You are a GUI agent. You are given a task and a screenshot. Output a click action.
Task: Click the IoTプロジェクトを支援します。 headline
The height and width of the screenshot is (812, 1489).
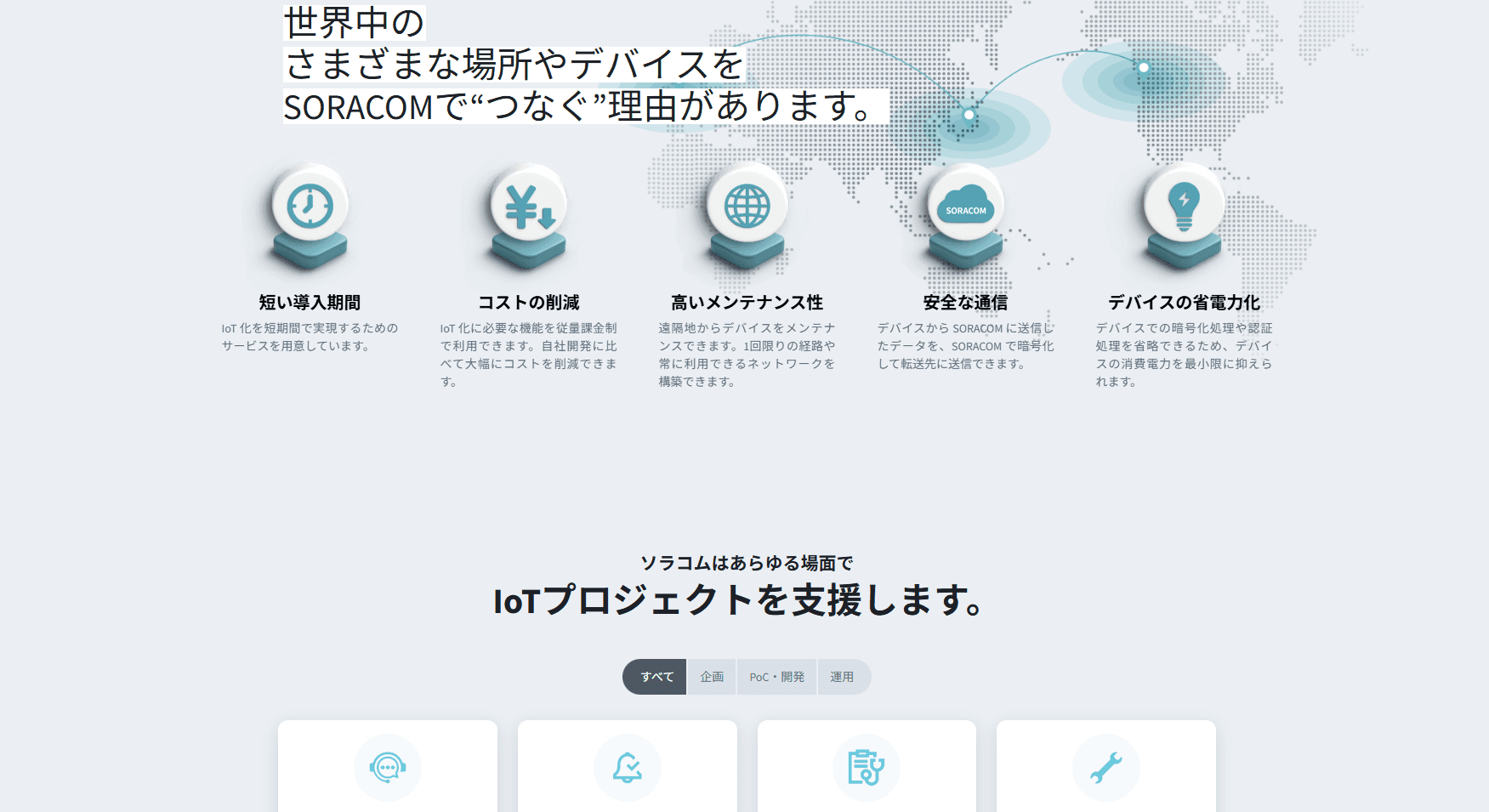click(739, 600)
